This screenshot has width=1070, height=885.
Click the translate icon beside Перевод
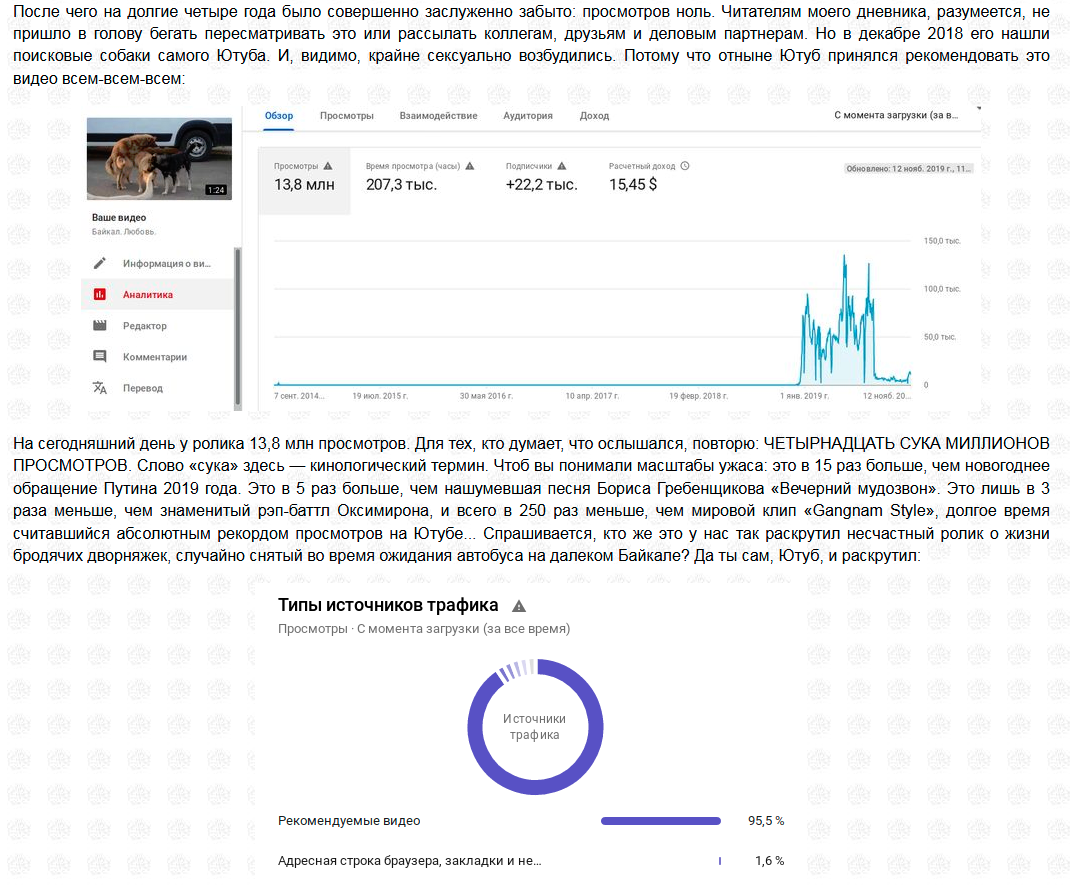tap(100, 388)
